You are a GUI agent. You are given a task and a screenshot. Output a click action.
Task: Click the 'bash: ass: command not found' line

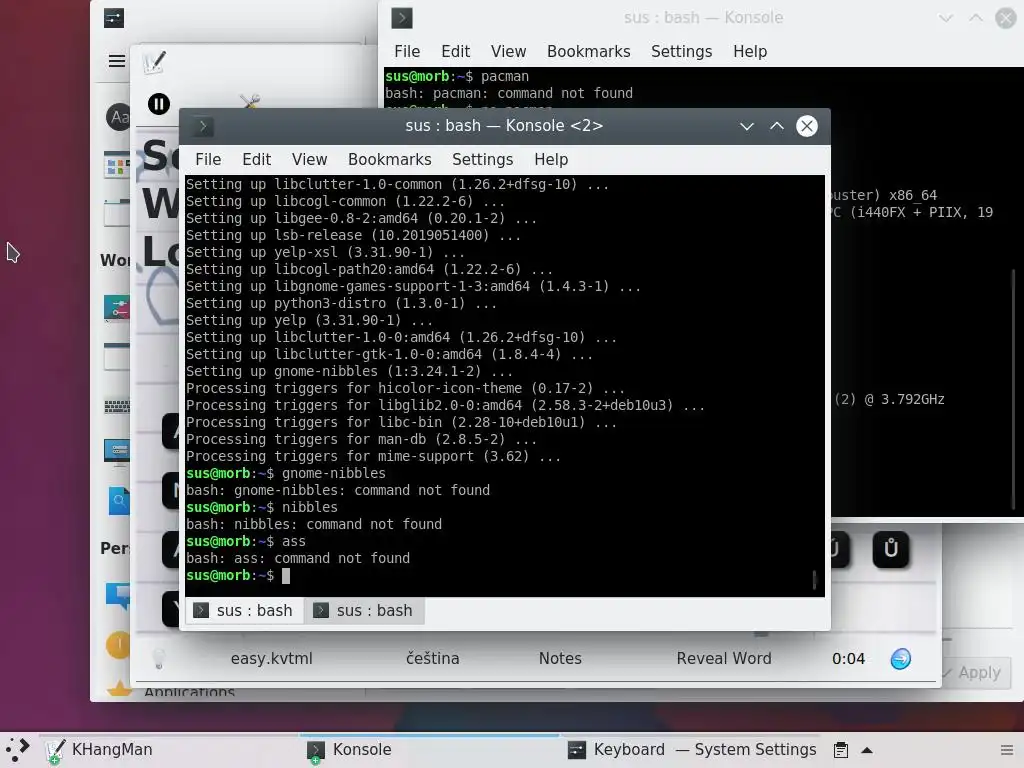pyautogui.click(x=298, y=558)
